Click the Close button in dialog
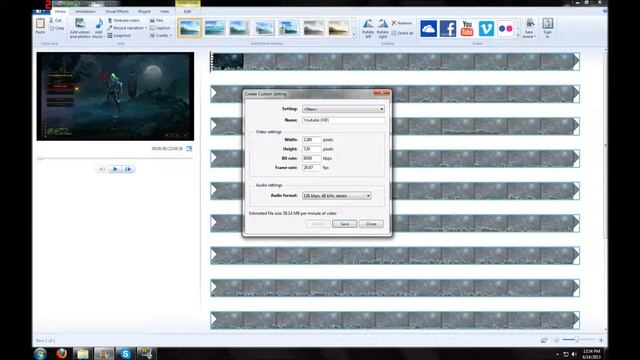The image size is (640, 360). coord(371,224)
